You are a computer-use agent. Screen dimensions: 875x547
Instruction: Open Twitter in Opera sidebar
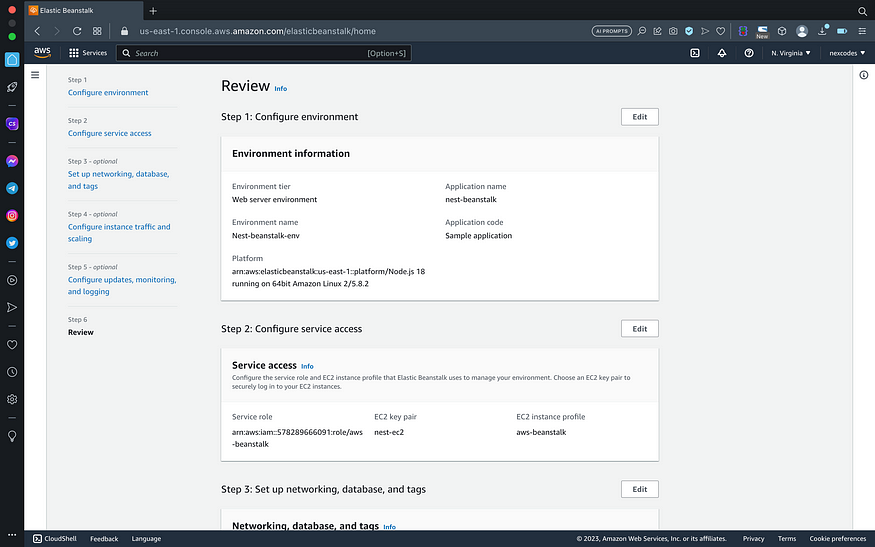coord(12,243)
